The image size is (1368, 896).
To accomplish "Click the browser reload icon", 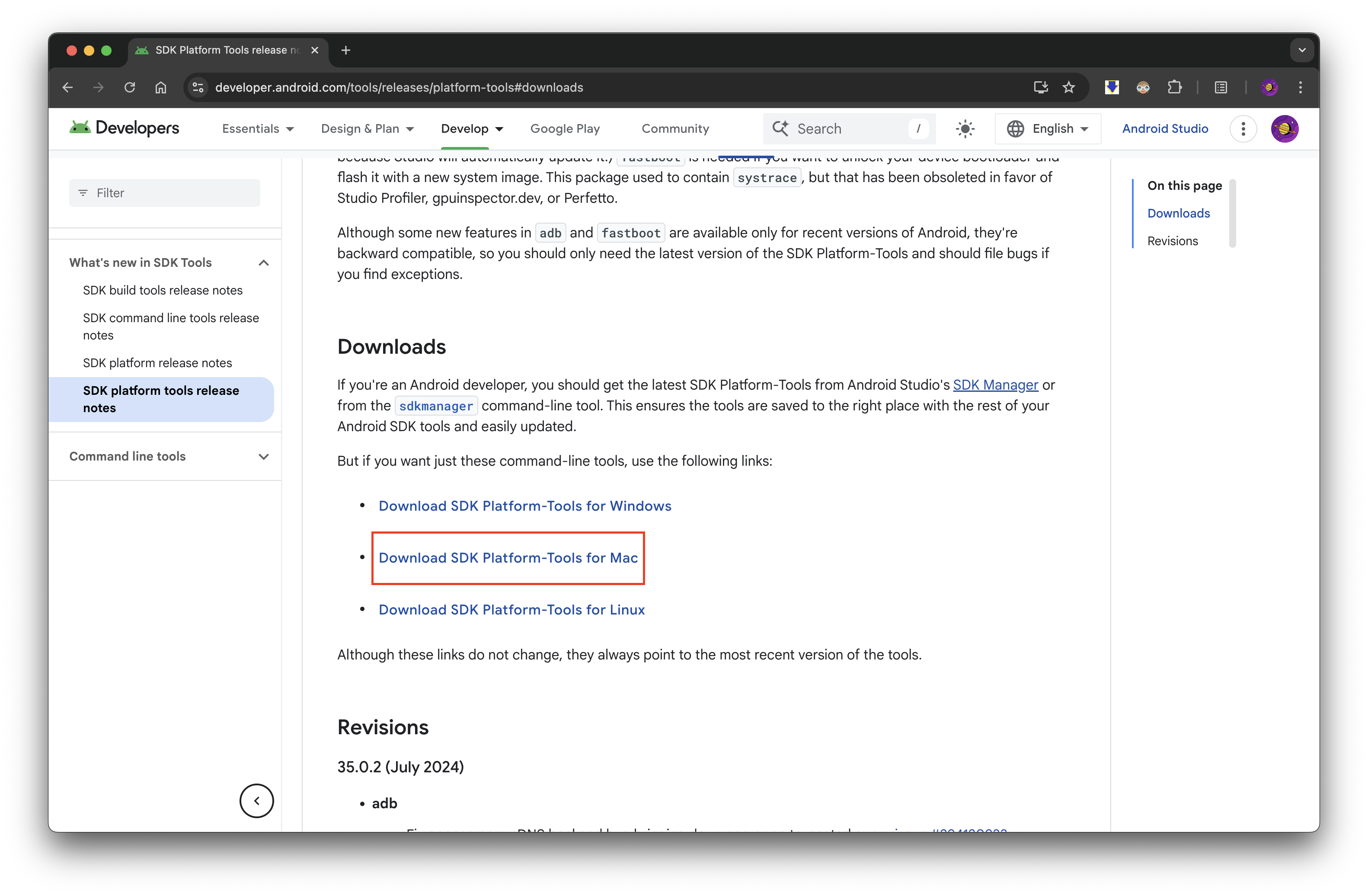I will point(130,87).
